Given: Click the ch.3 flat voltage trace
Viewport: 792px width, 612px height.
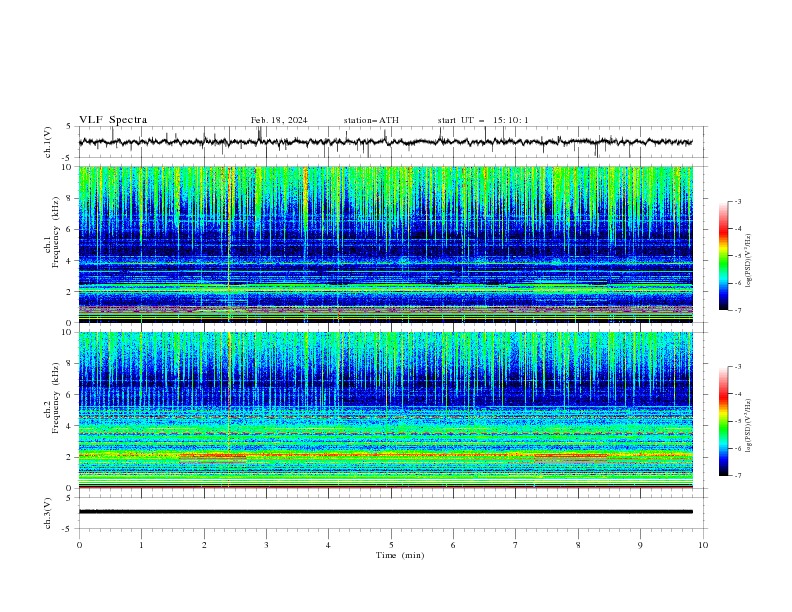Looking at the screenshot, I should pos(385,512).
